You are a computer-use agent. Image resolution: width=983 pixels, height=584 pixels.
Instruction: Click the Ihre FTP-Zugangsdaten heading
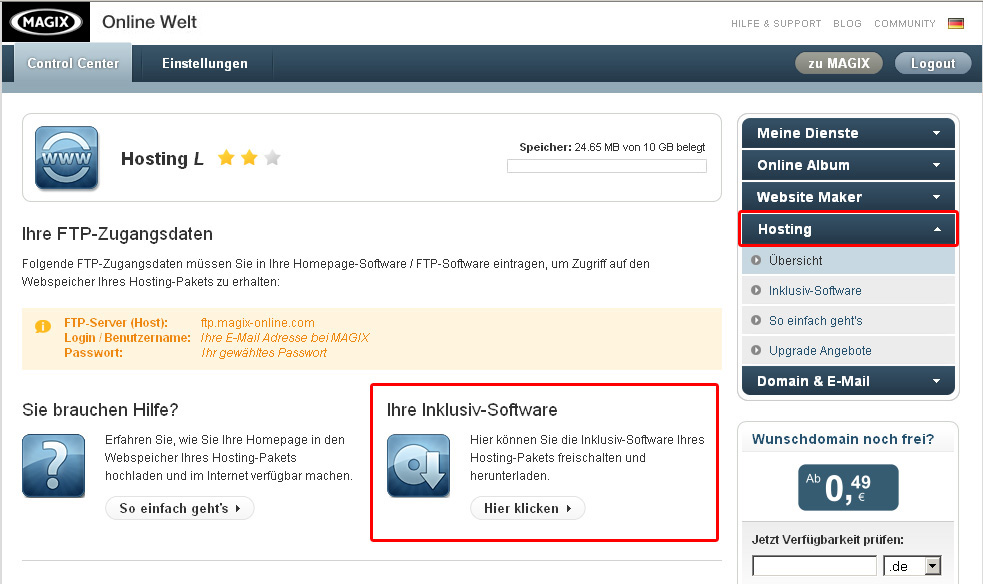click(117, 234)
